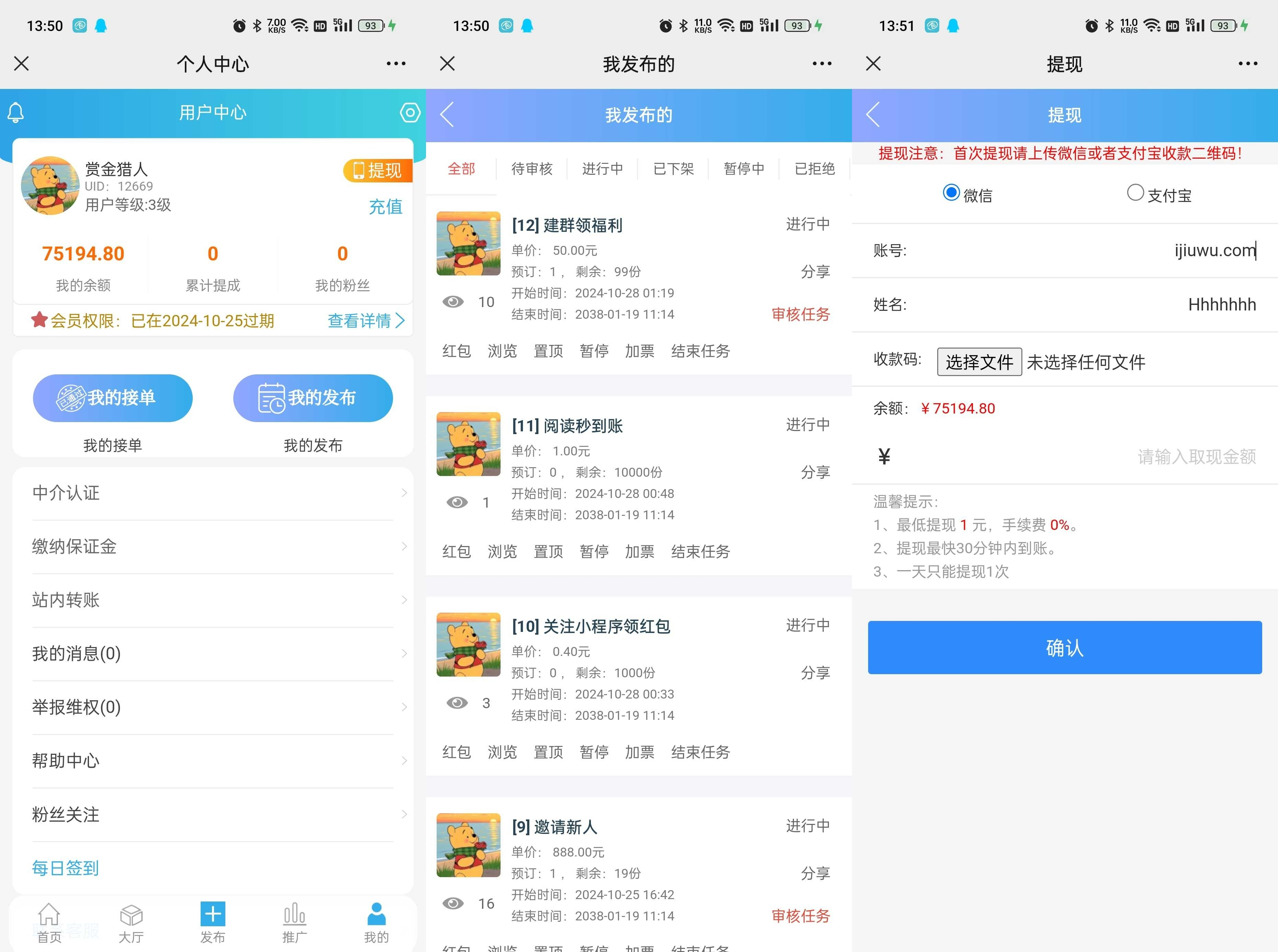Open the notification bell in 用户中心
Viewport: 1278px width, 952px height.
(x=15, y=112)
